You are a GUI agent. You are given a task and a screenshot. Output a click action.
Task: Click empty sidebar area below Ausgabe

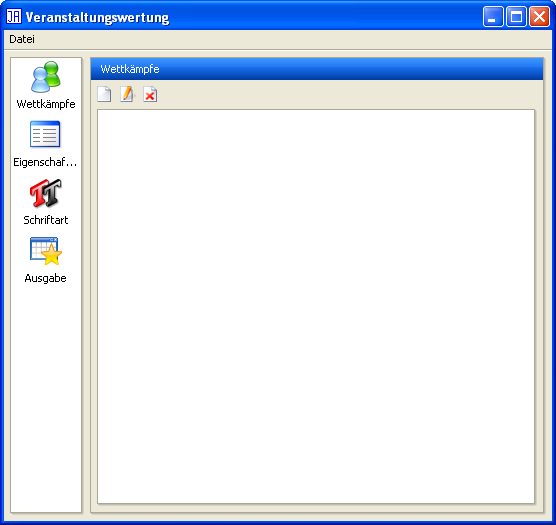(46, 397)
